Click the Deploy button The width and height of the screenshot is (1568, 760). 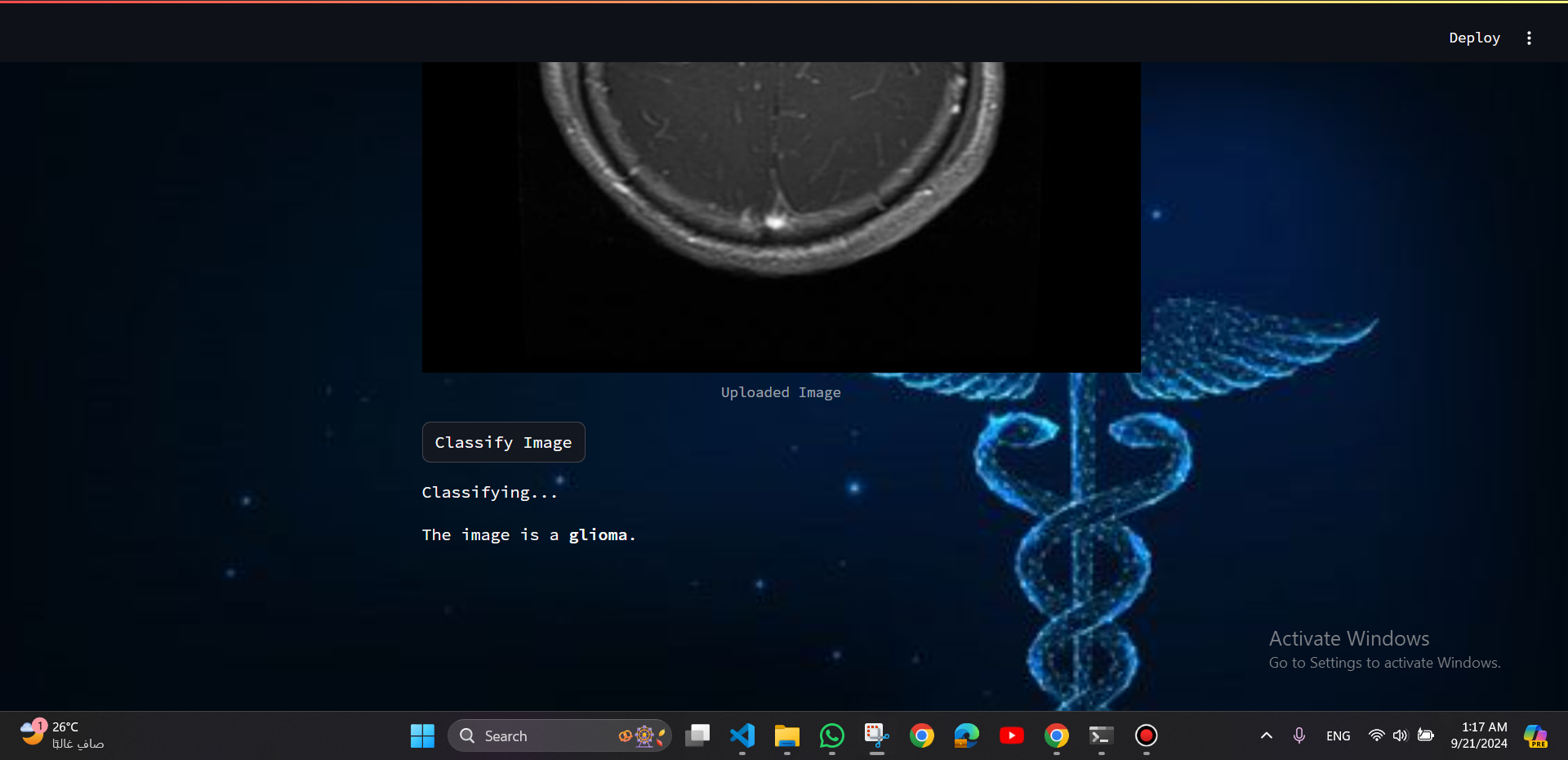(x=1474, y=38)
